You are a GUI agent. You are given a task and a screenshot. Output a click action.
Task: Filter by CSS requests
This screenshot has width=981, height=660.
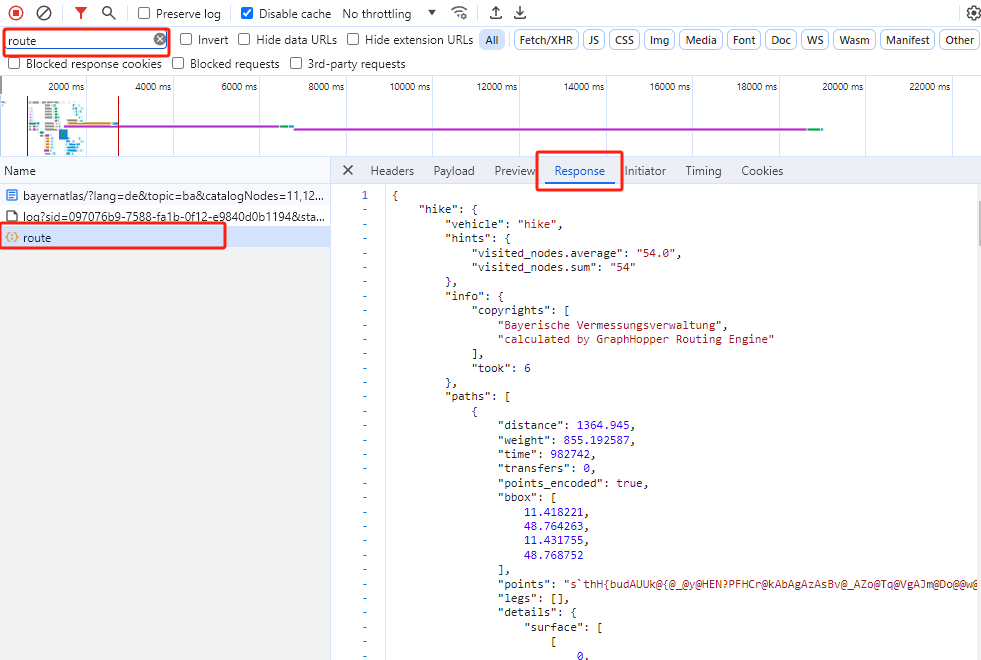pyautogui.click(x=624, y=40)
